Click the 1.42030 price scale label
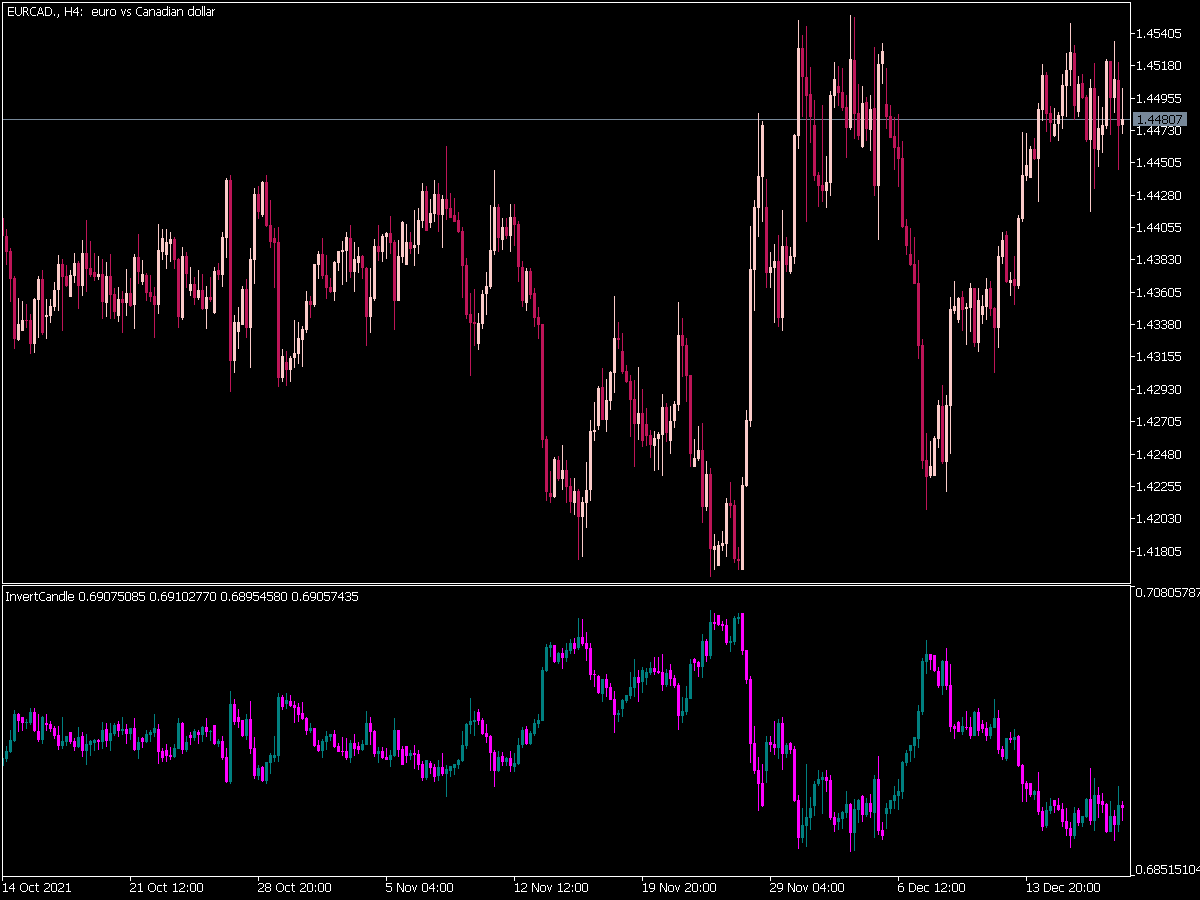Viewport: 1200px width, 900px height. pyautogui.click(x=1158, y=518)
